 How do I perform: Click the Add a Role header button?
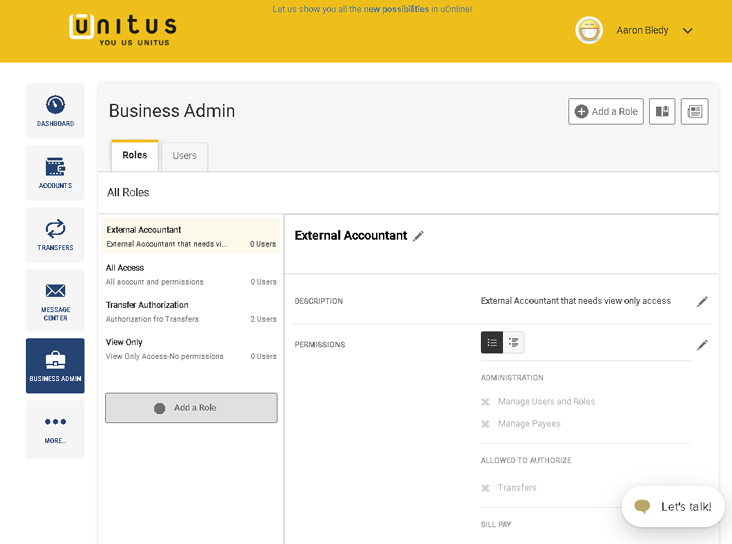[605, 111]
